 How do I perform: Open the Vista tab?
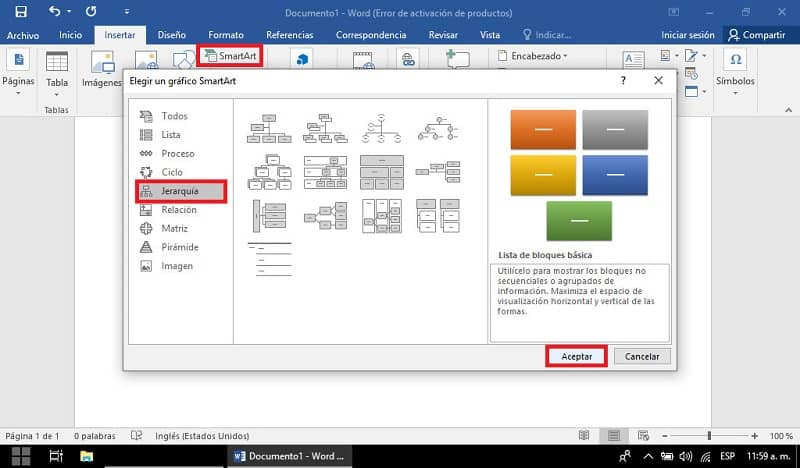tap(490, 35)
